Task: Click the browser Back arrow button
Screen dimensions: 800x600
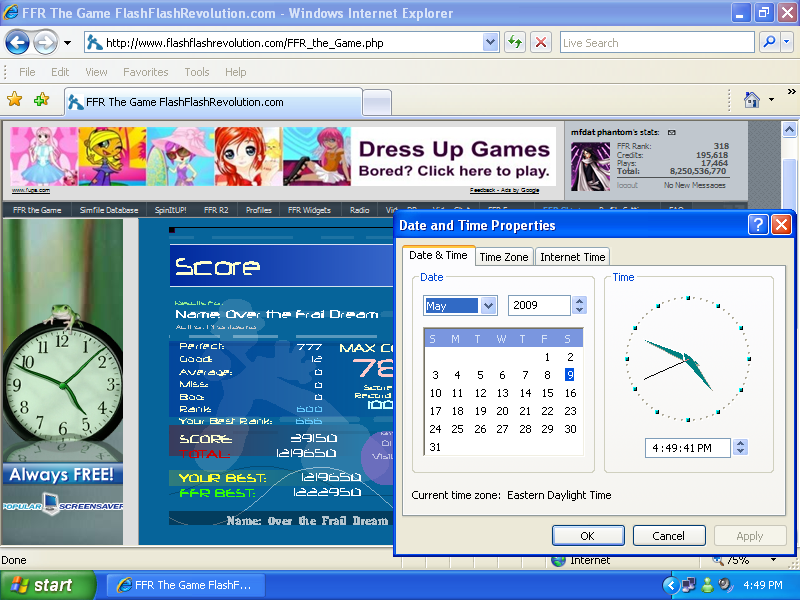Action: click(18, 42)
